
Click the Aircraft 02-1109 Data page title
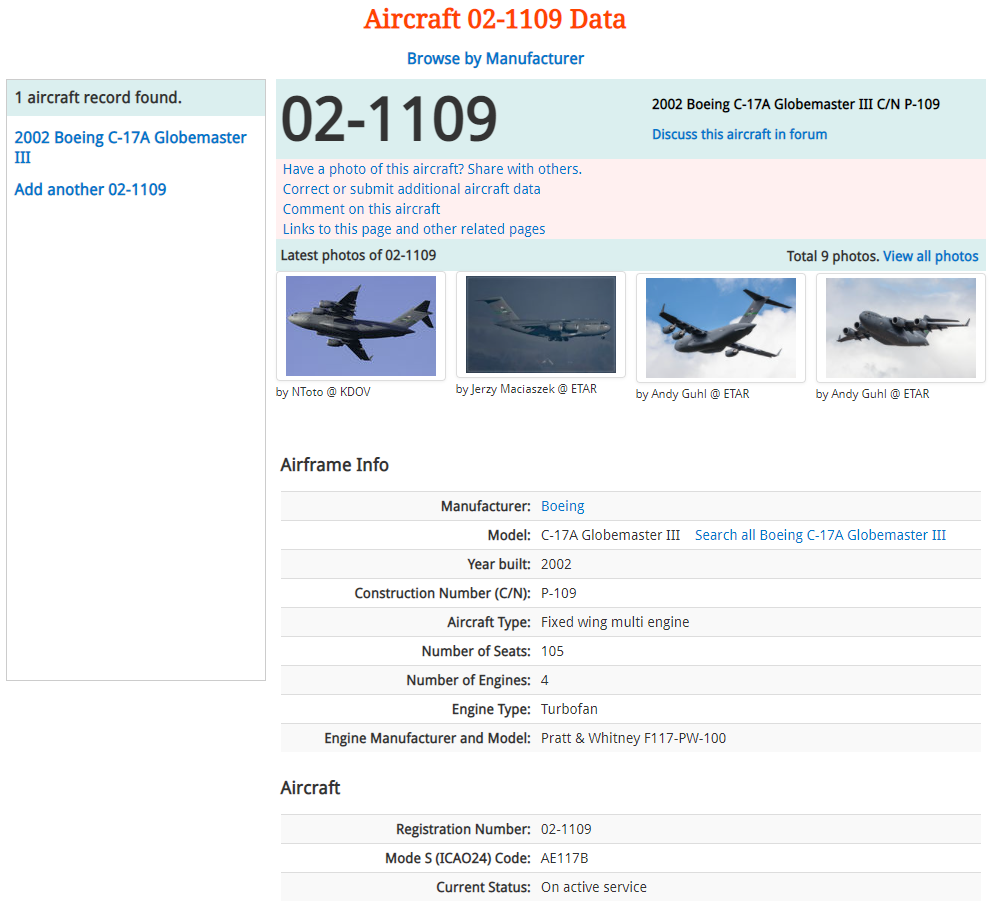(x=495, y=19)
